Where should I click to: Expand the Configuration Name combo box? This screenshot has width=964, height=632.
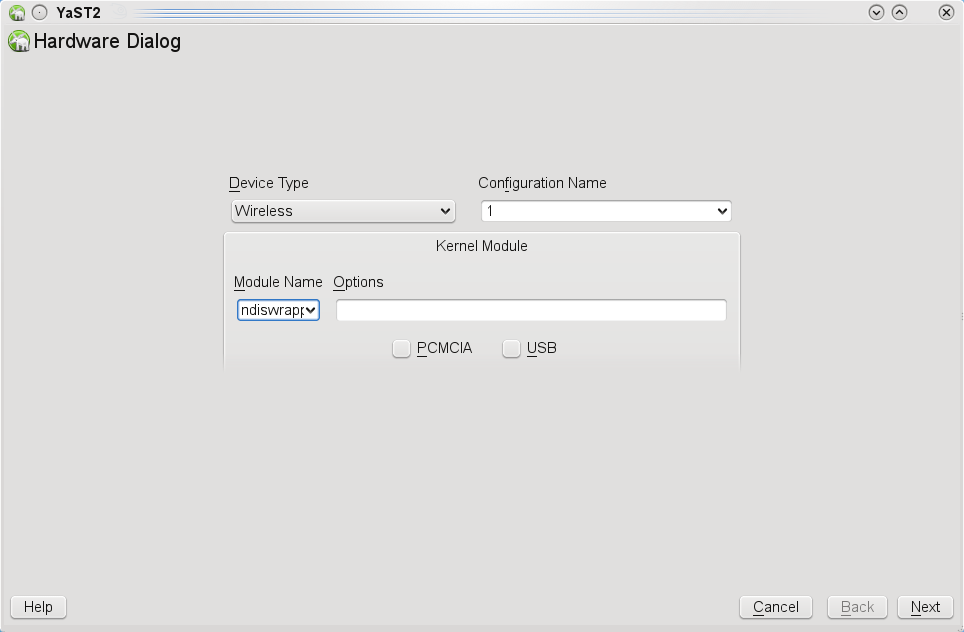pyautogui.click(x=606, y=211)
